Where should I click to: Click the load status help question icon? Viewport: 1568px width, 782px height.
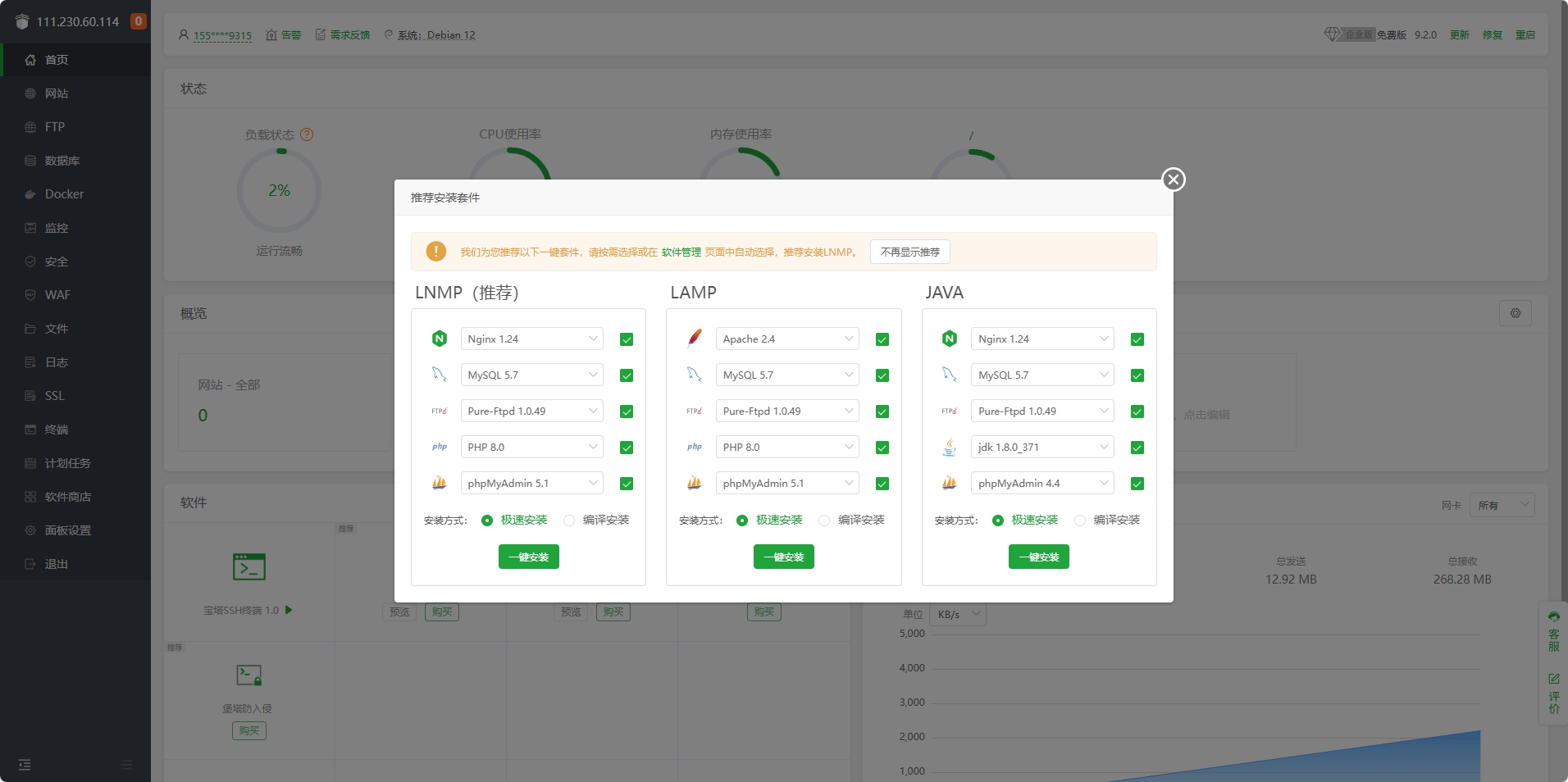pos(307,134)
